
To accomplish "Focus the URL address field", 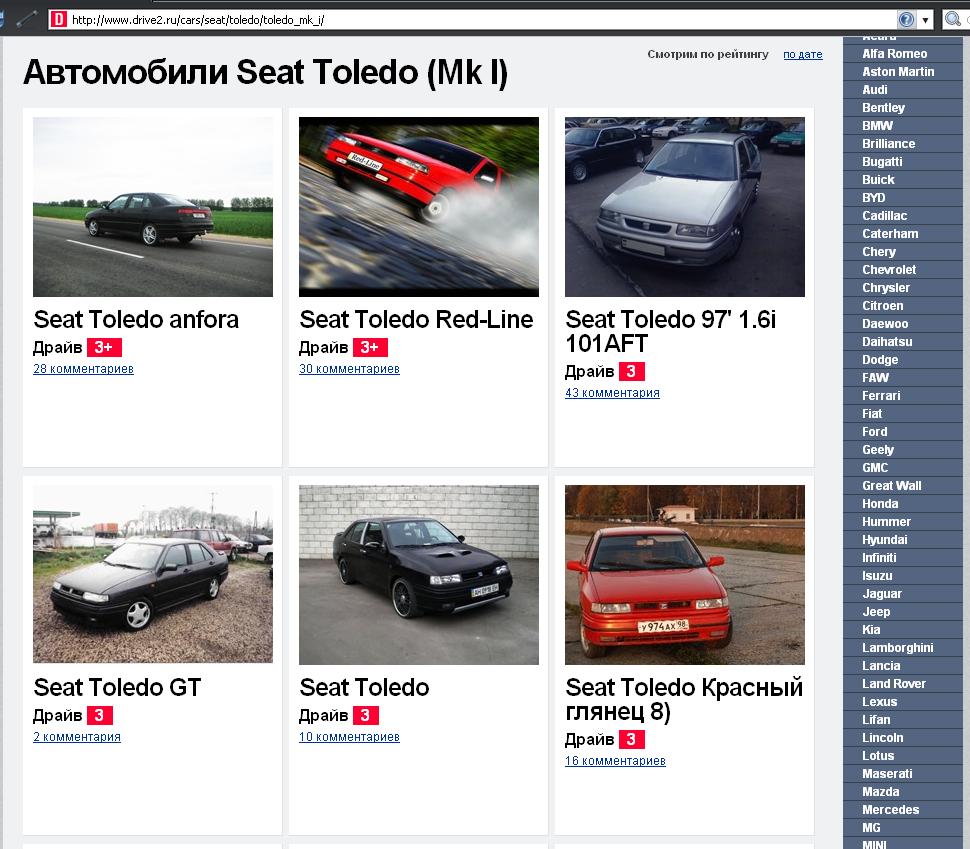I will click(x=483, y=20).
